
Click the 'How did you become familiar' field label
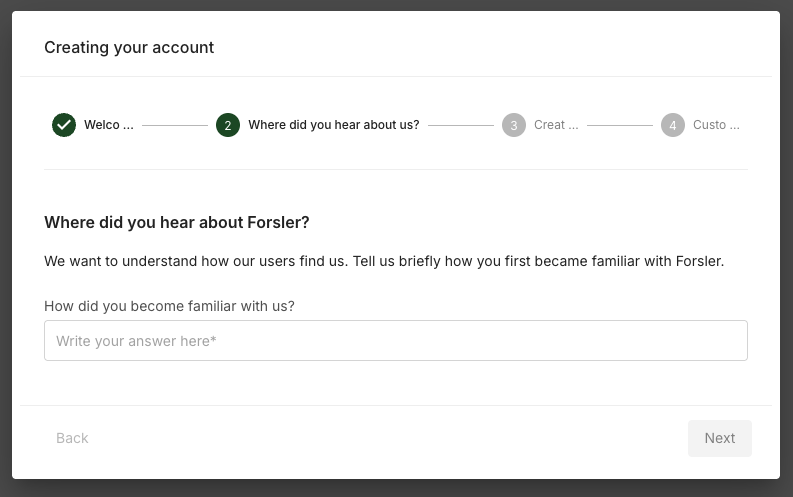(x=169, y=306)
